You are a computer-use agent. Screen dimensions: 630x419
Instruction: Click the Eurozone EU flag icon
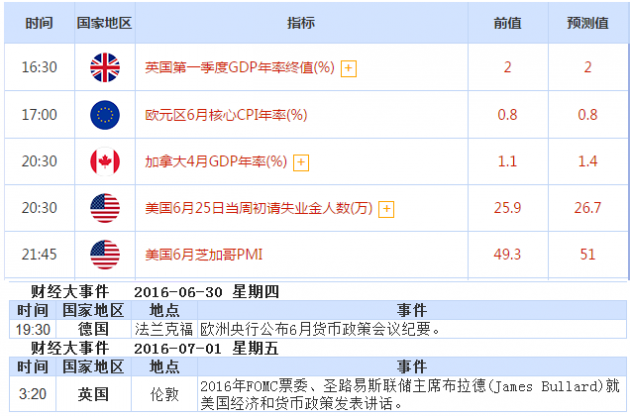point(104,114)
